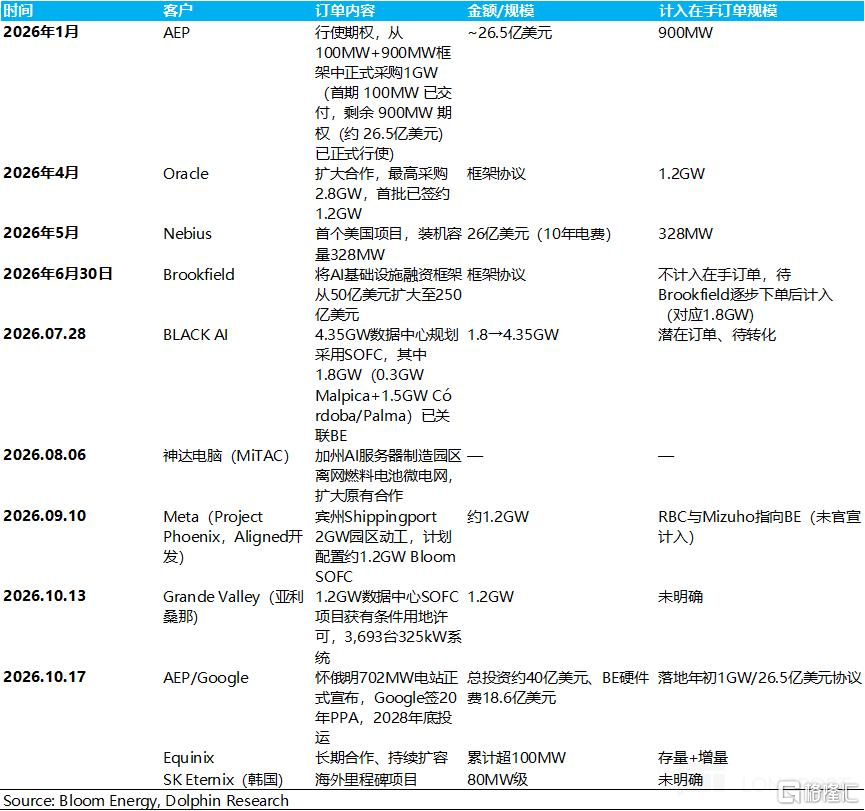This screenshot has height=811, width=865.
Task: Click 未明确 in the Grande Valley row
Action: tap(680, 596)
